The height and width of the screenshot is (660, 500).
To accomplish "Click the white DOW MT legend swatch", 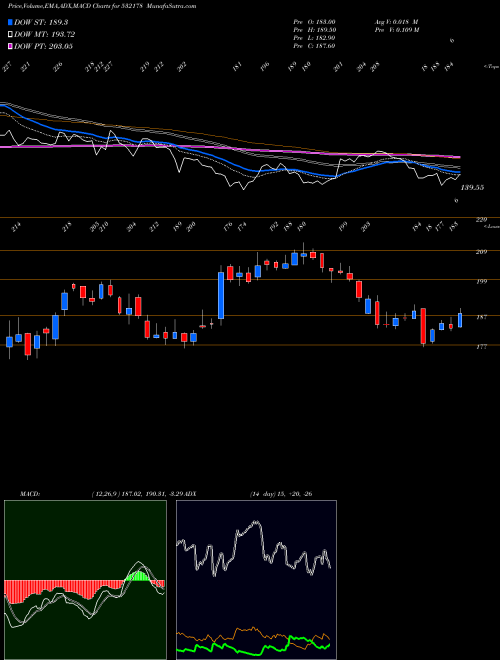I will (x=10, y=34).
